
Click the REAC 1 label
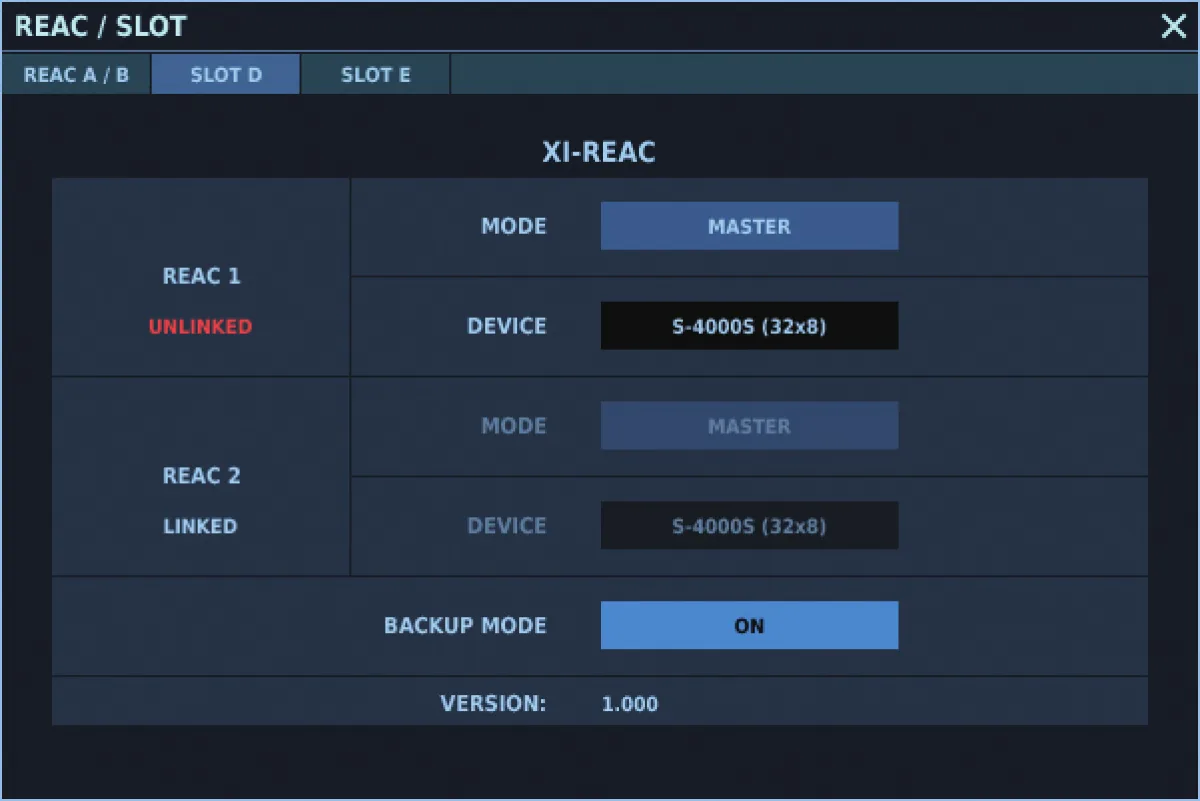coord(202,276)
